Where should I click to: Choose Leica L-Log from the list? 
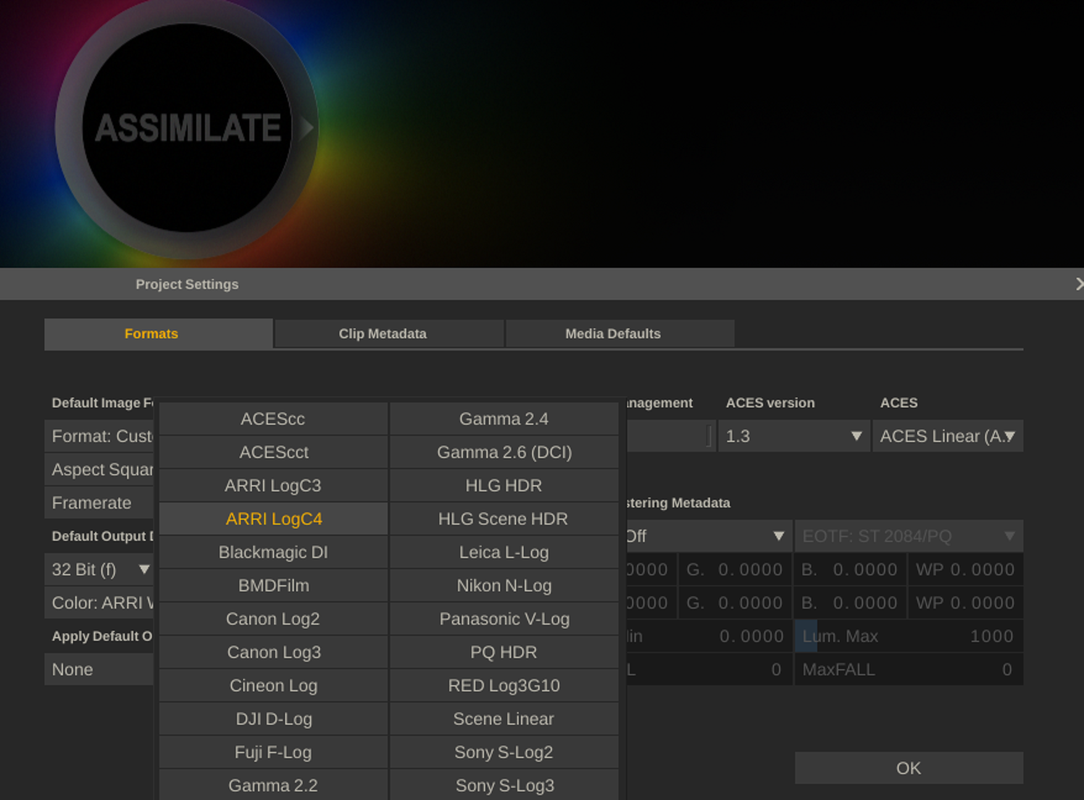click(504, 552)
